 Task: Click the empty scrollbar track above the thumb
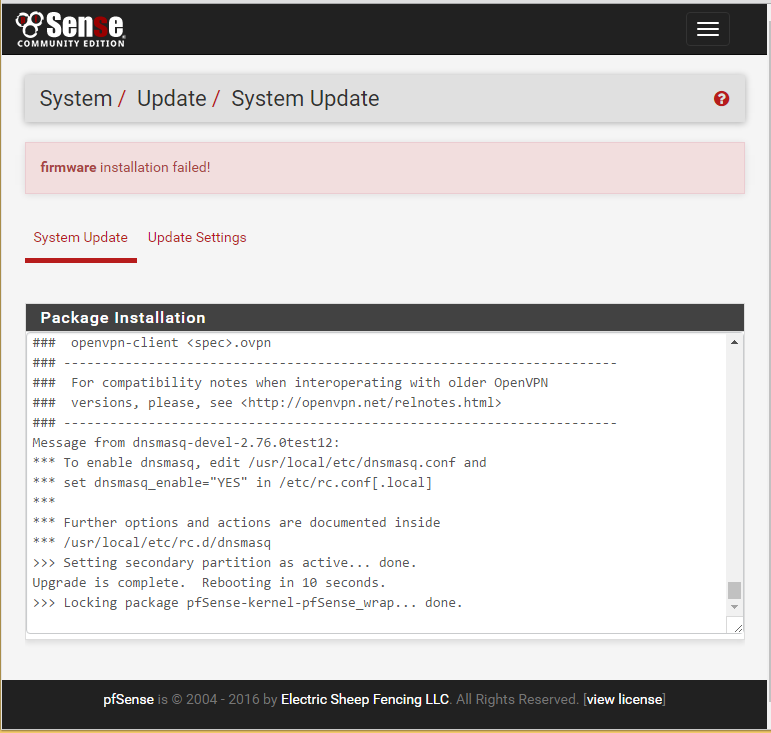point(735,460)
